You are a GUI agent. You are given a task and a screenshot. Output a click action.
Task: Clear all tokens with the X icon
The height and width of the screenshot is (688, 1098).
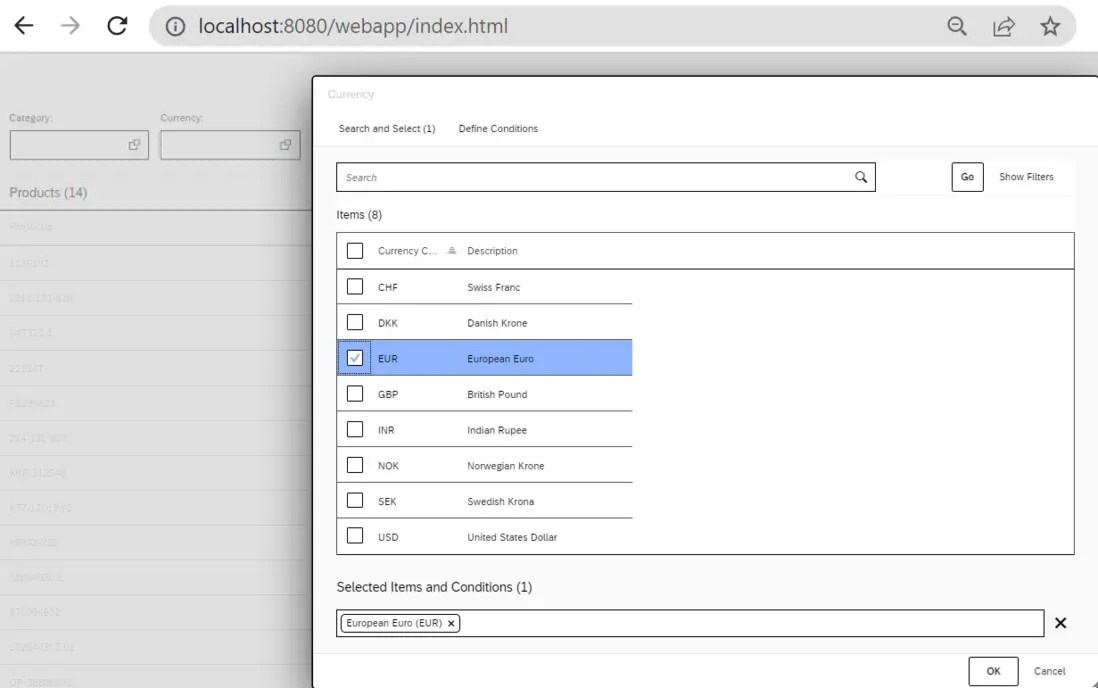coord(1060,623)
